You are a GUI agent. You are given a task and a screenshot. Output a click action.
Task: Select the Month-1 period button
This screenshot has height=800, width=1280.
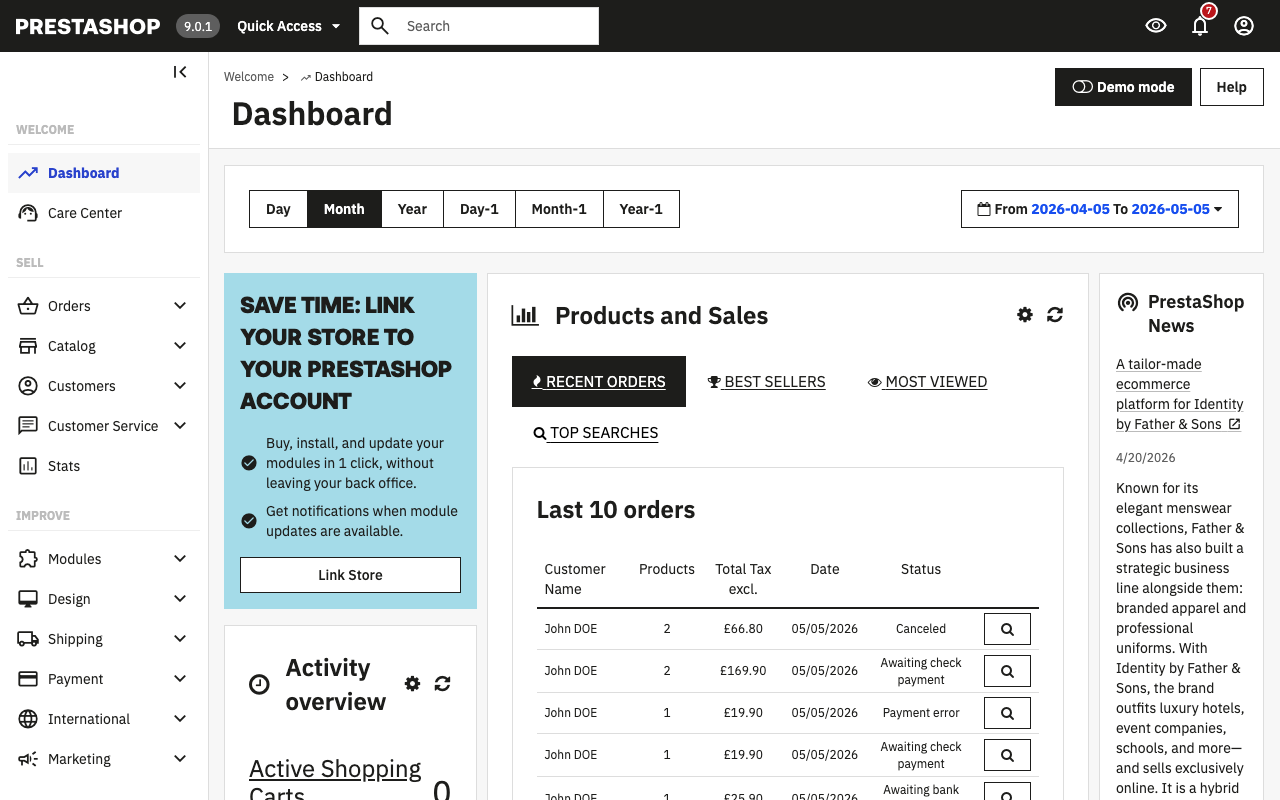tap(559, 209)
